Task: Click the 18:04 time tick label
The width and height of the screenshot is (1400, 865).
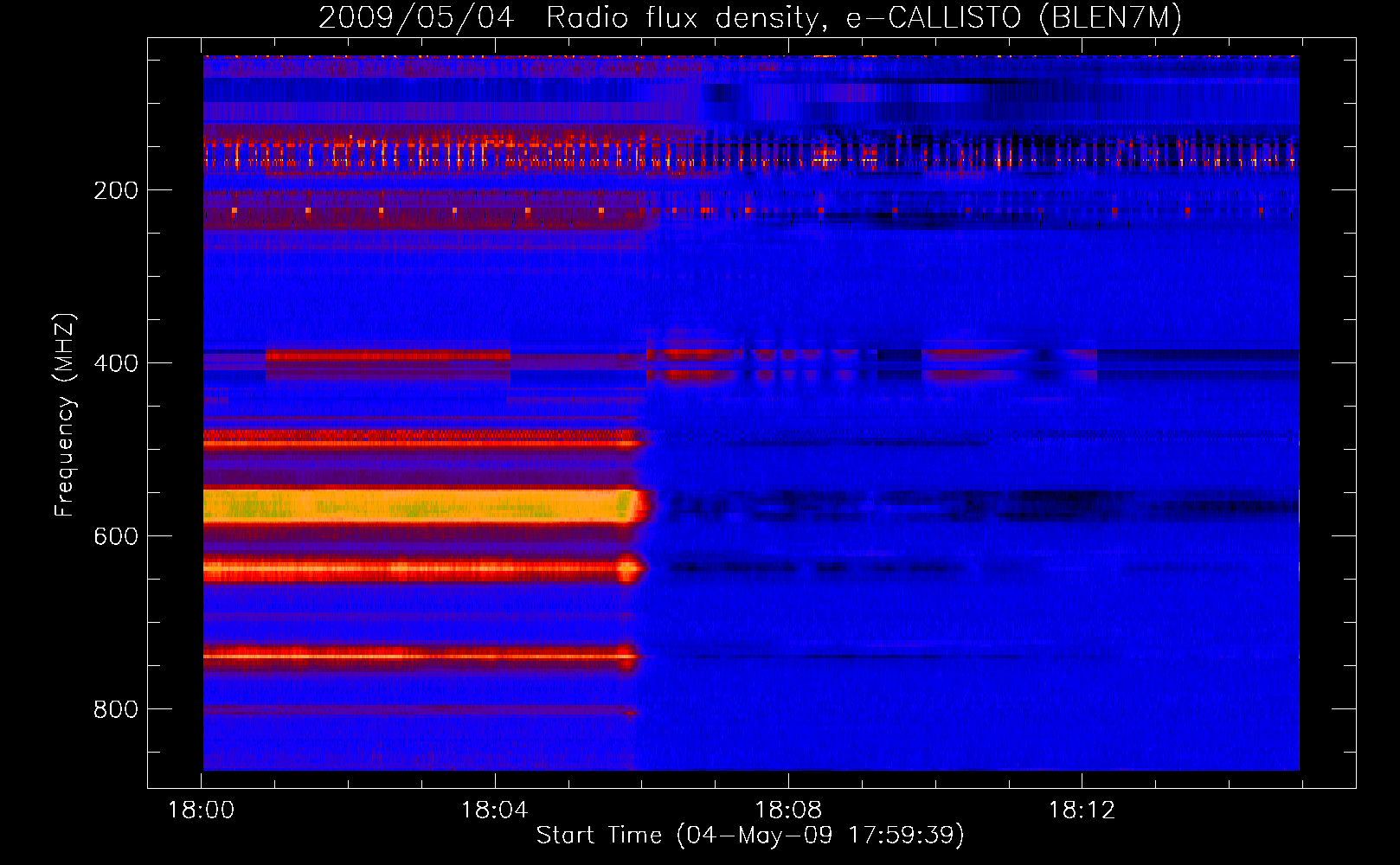Action: tap(495, 811)
